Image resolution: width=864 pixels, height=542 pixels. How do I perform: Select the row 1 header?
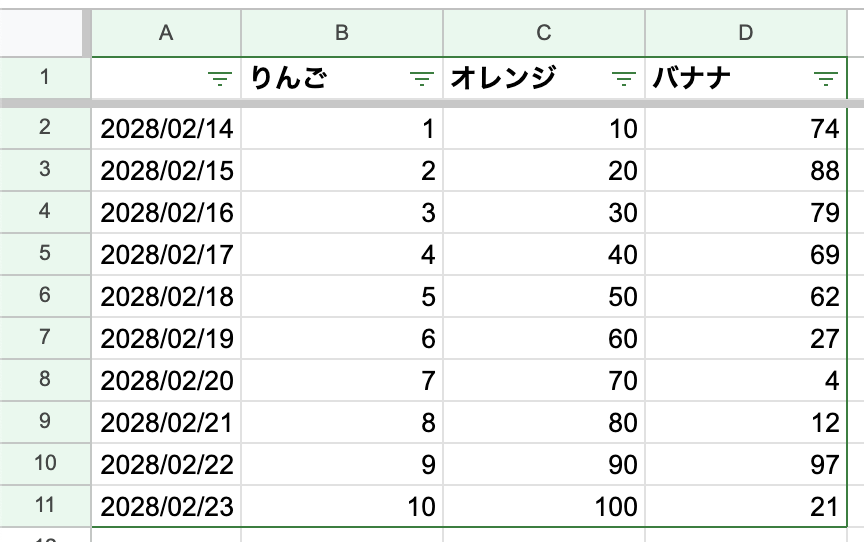(45, 78)
